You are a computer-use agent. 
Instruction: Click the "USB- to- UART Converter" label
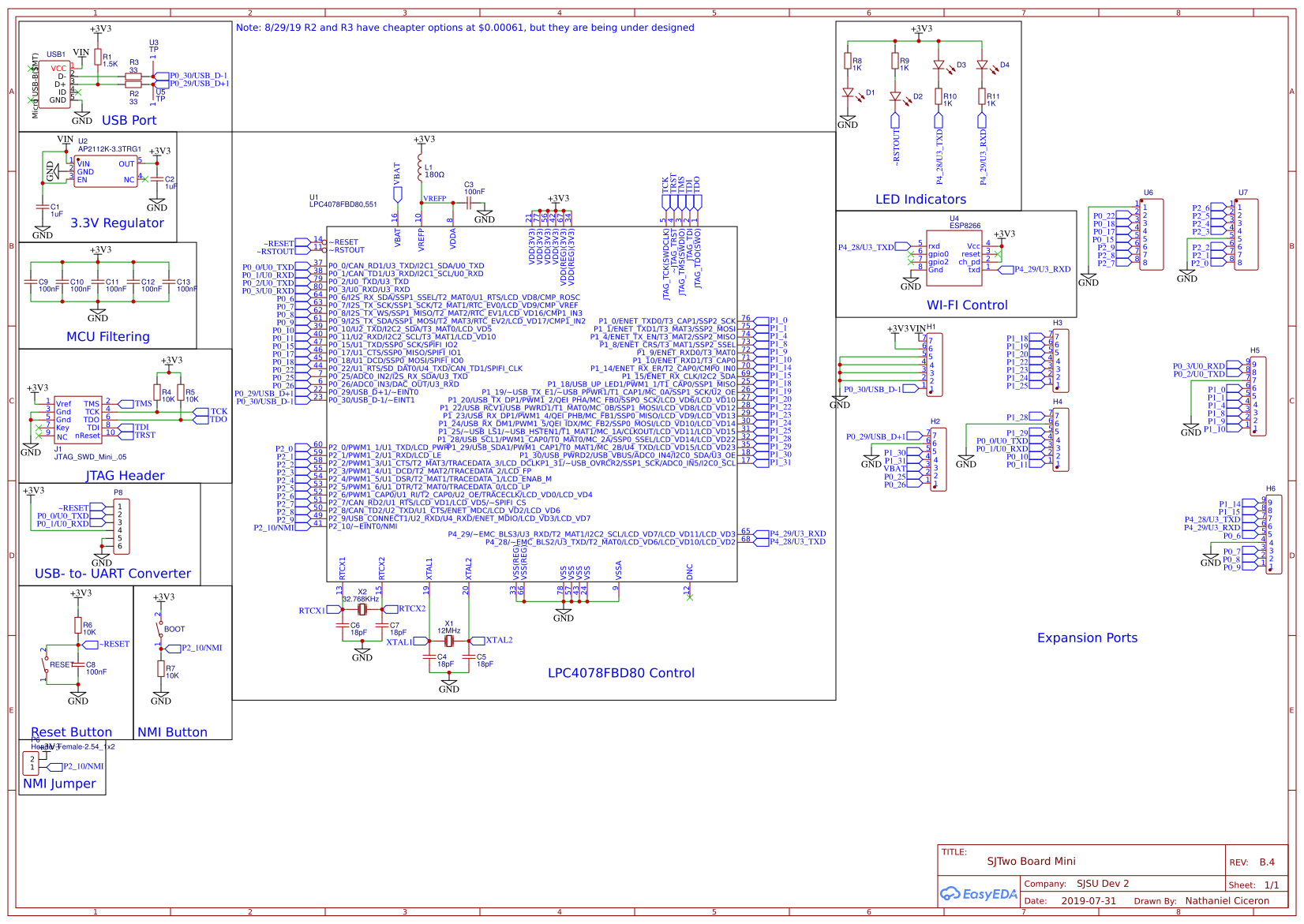click(113, 574)
